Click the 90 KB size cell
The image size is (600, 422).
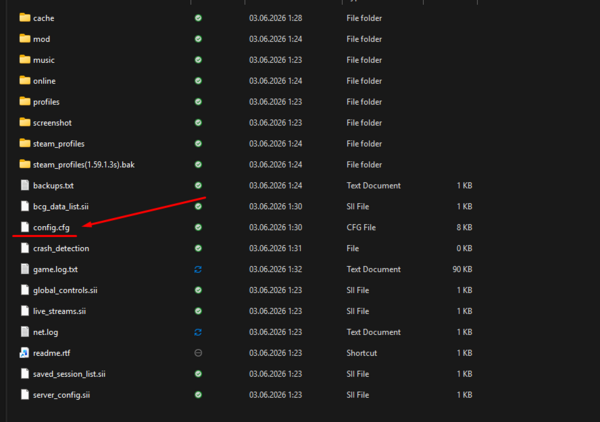tap(462, 269)
